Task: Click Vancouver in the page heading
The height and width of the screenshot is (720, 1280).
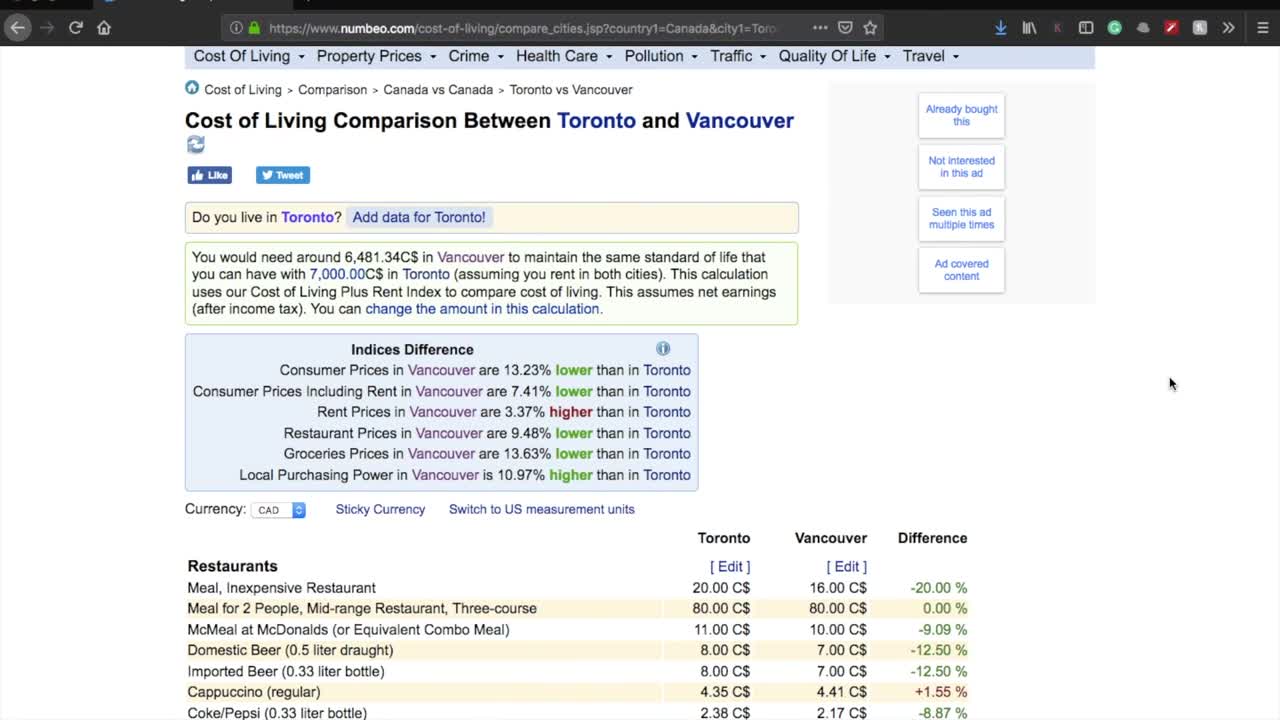Action: click(740, 121)
